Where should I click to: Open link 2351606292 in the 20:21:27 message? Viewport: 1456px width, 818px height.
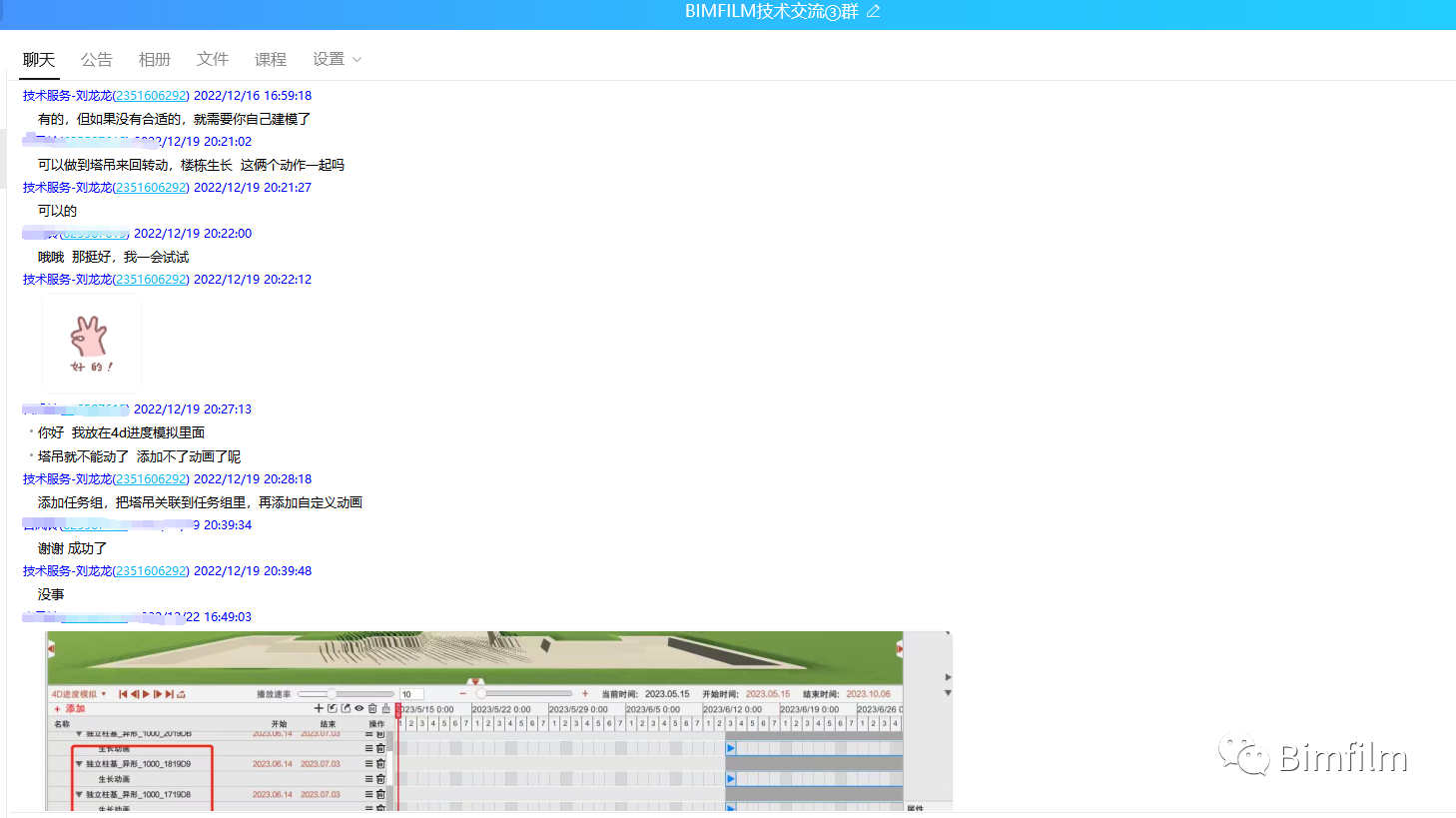coord(151,188)
